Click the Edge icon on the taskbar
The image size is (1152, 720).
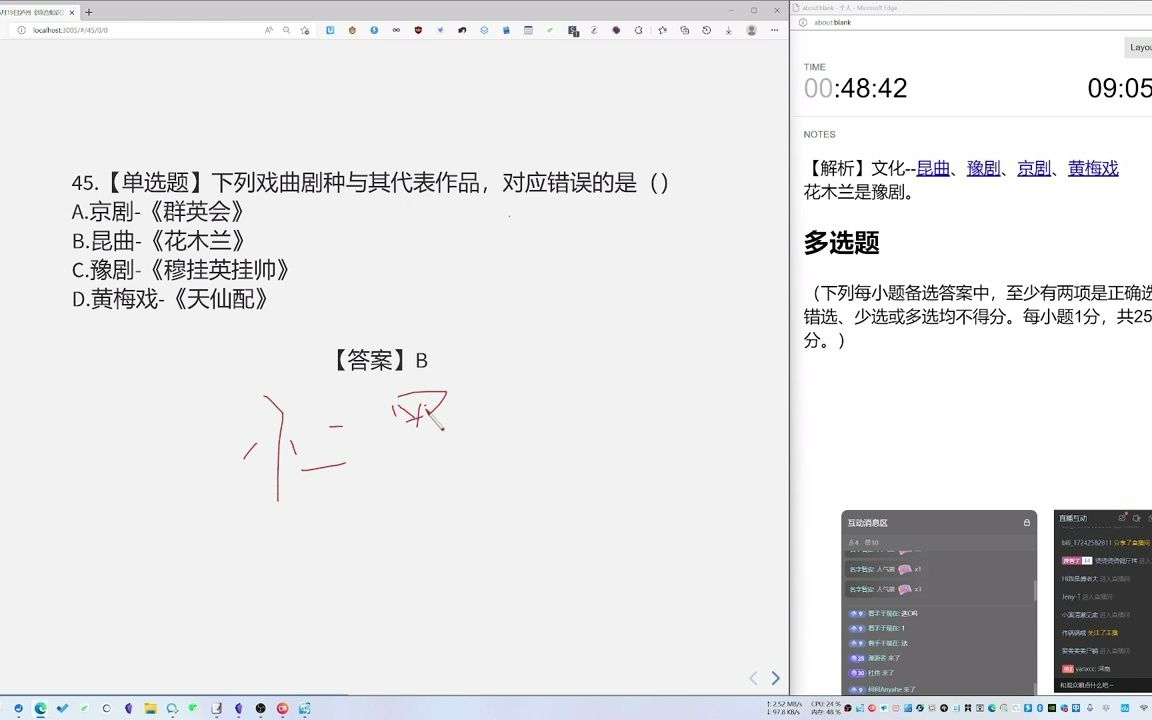(40, 710)
